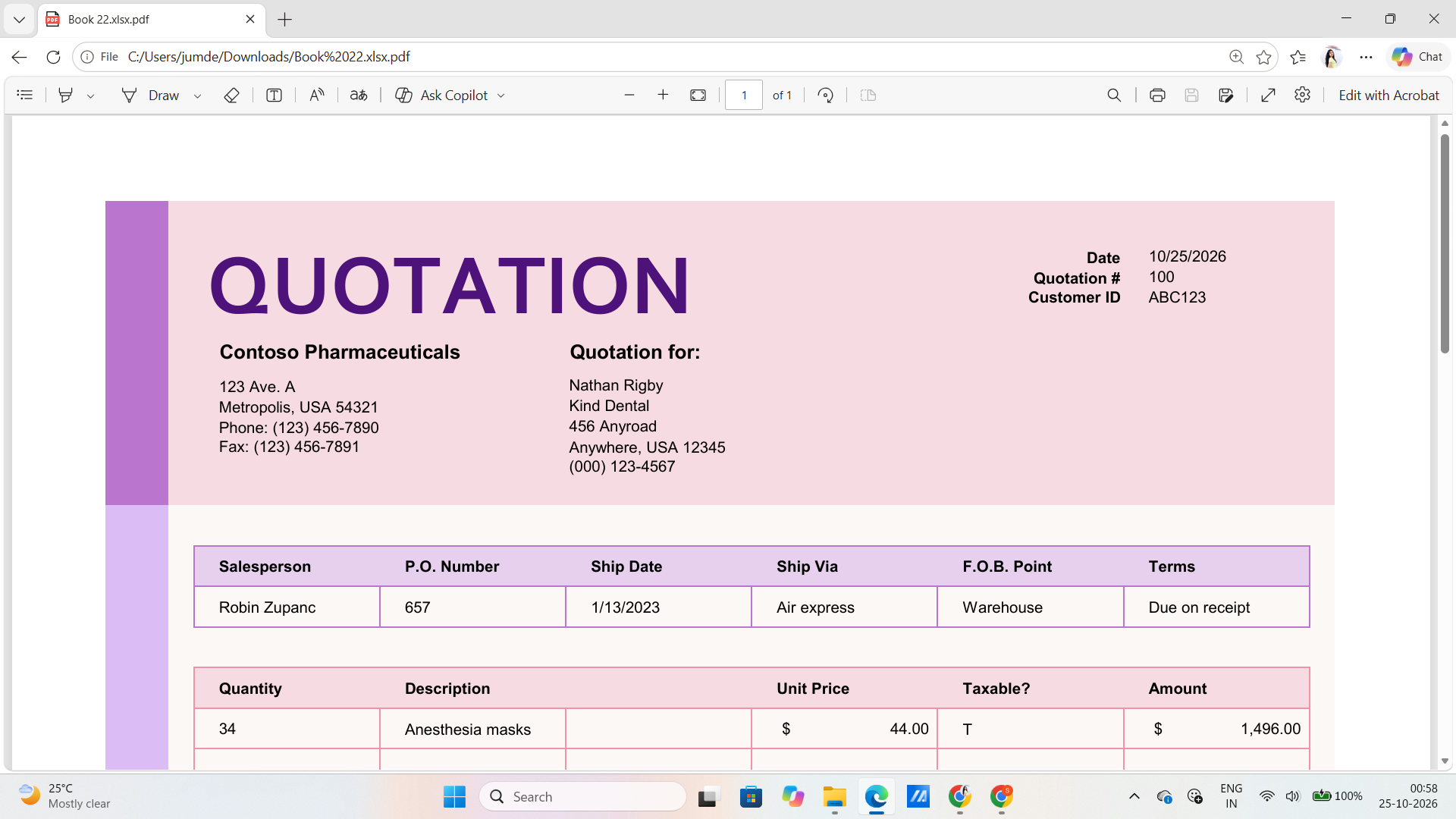
Task: Print the PDF document
Action: (x=1157, y=95)
